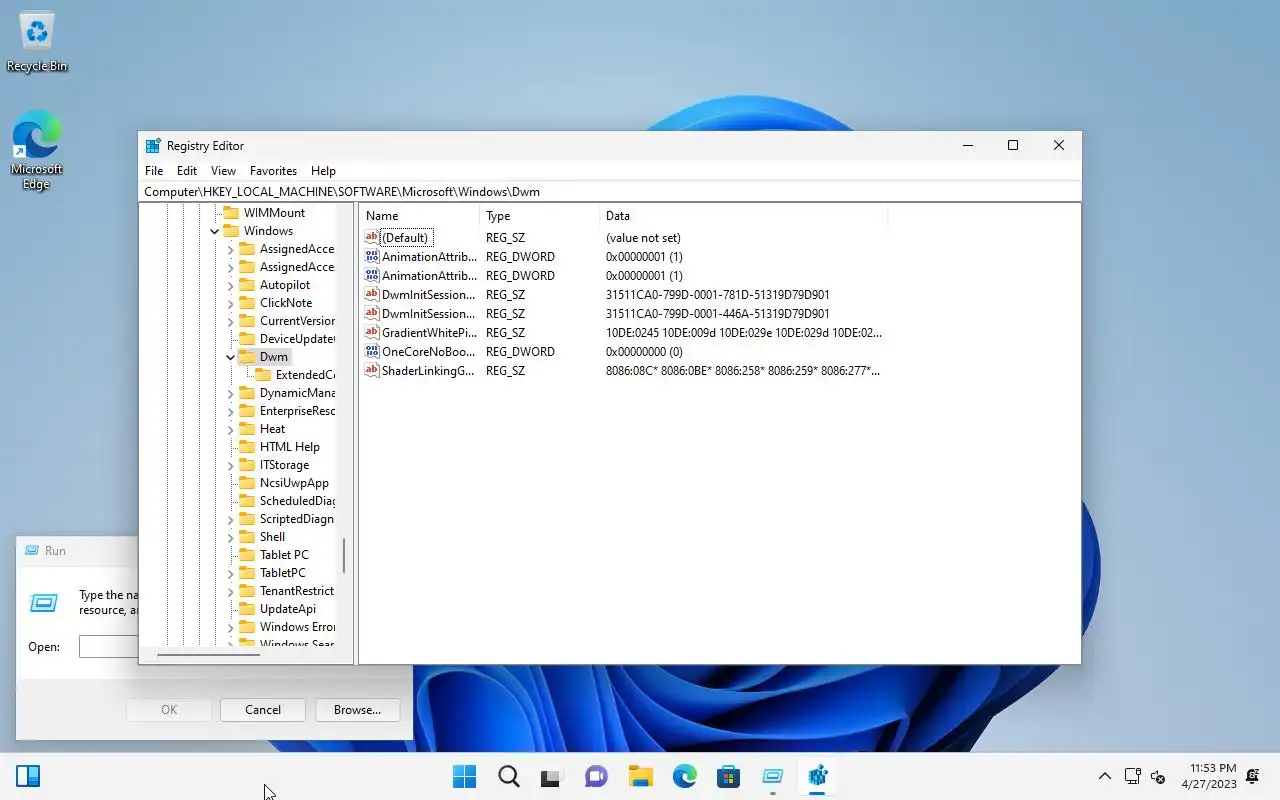This screenshot has width=1280, height=800.
Task: Open the View menu
Action: click(223, 171)
